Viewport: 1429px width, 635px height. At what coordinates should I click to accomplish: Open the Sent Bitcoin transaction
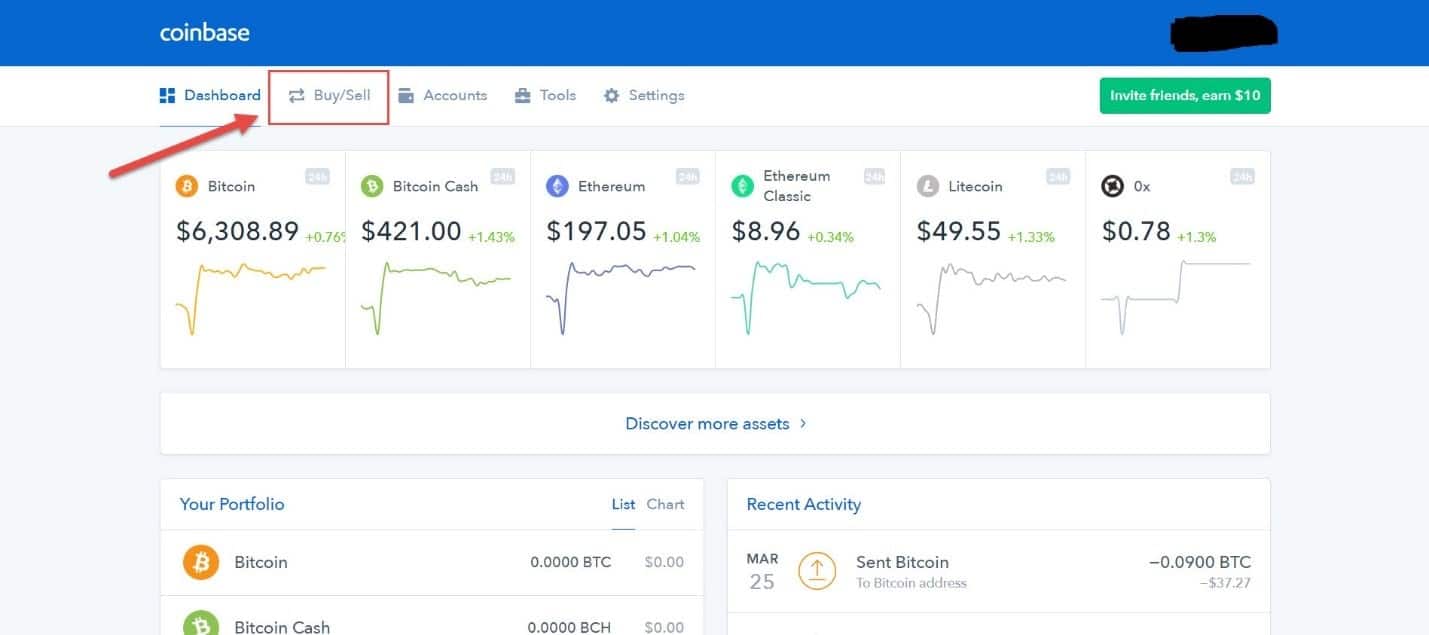tap(999, 570)
